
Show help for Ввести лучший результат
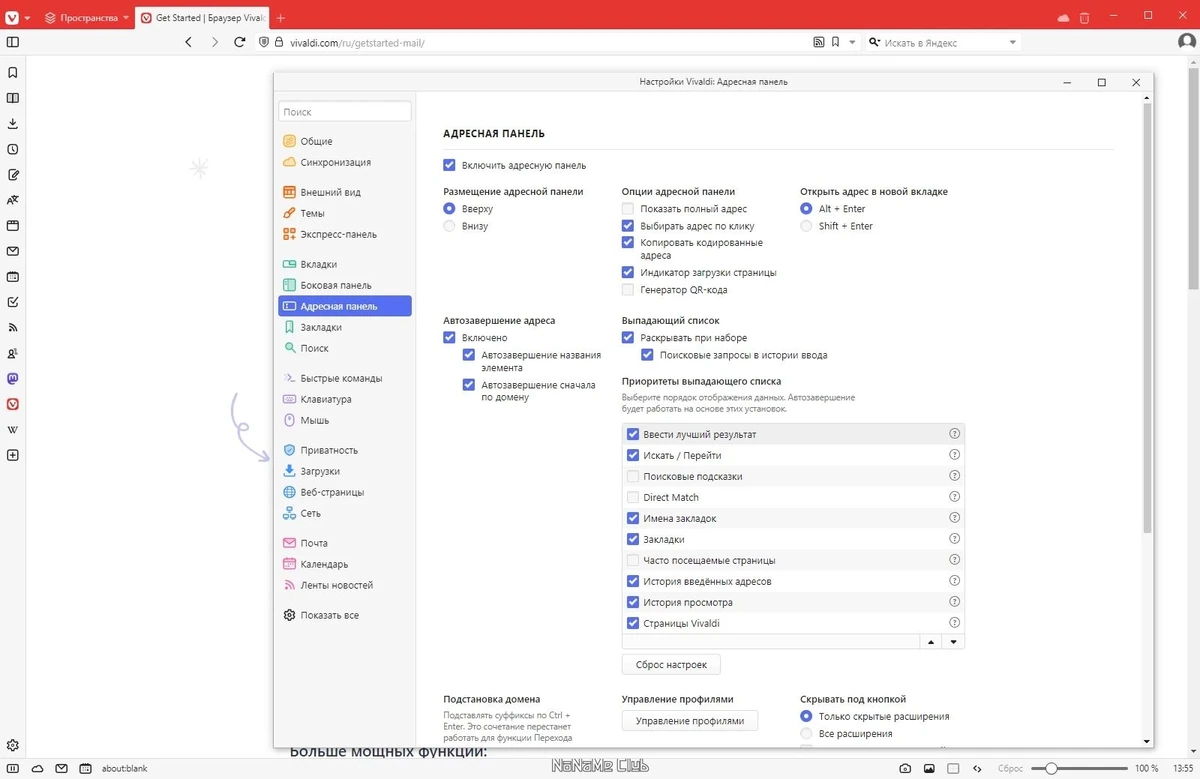(x=954, y=434)
